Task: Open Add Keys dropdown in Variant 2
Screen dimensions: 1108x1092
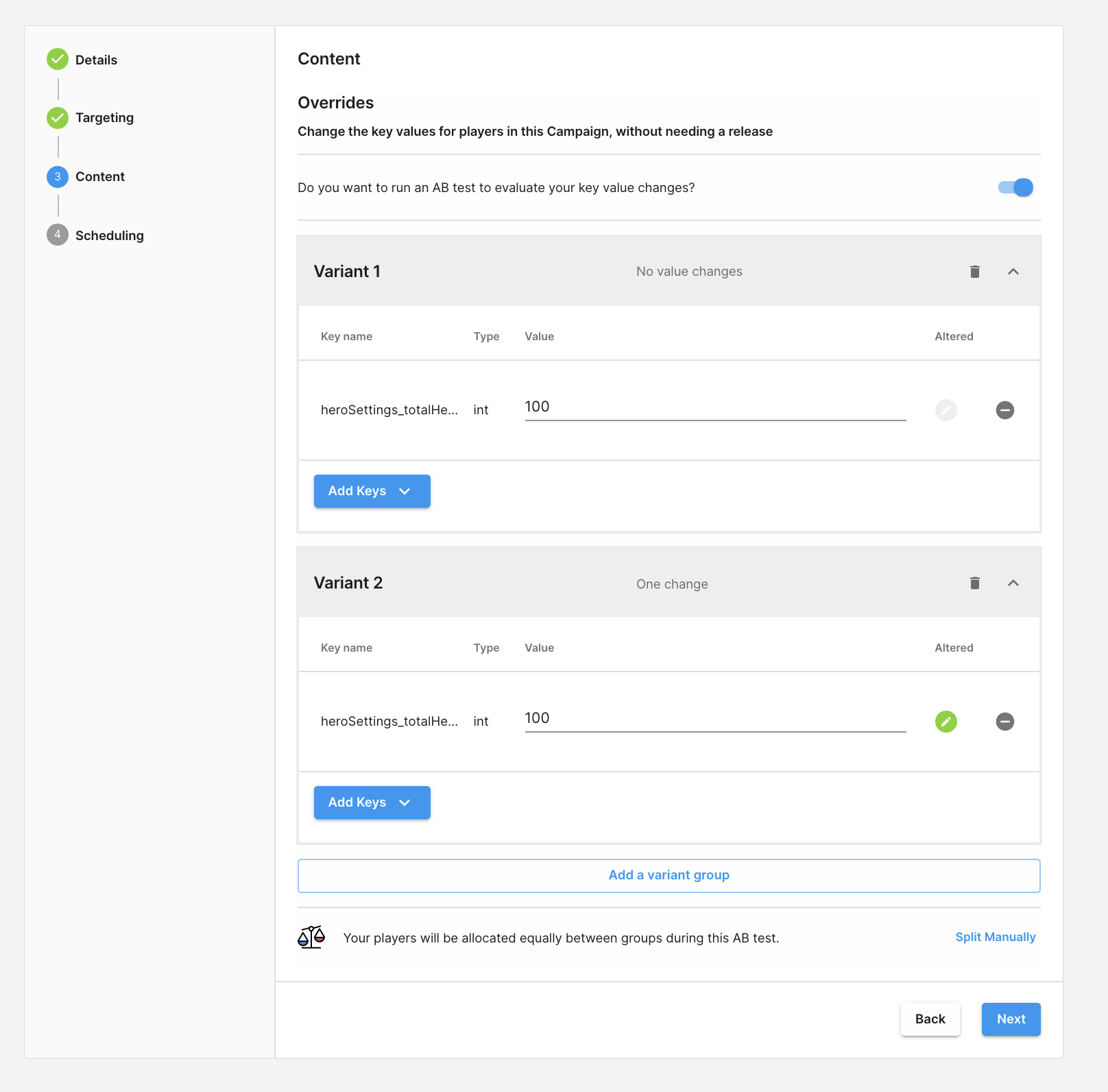Action: coord(372,803)
